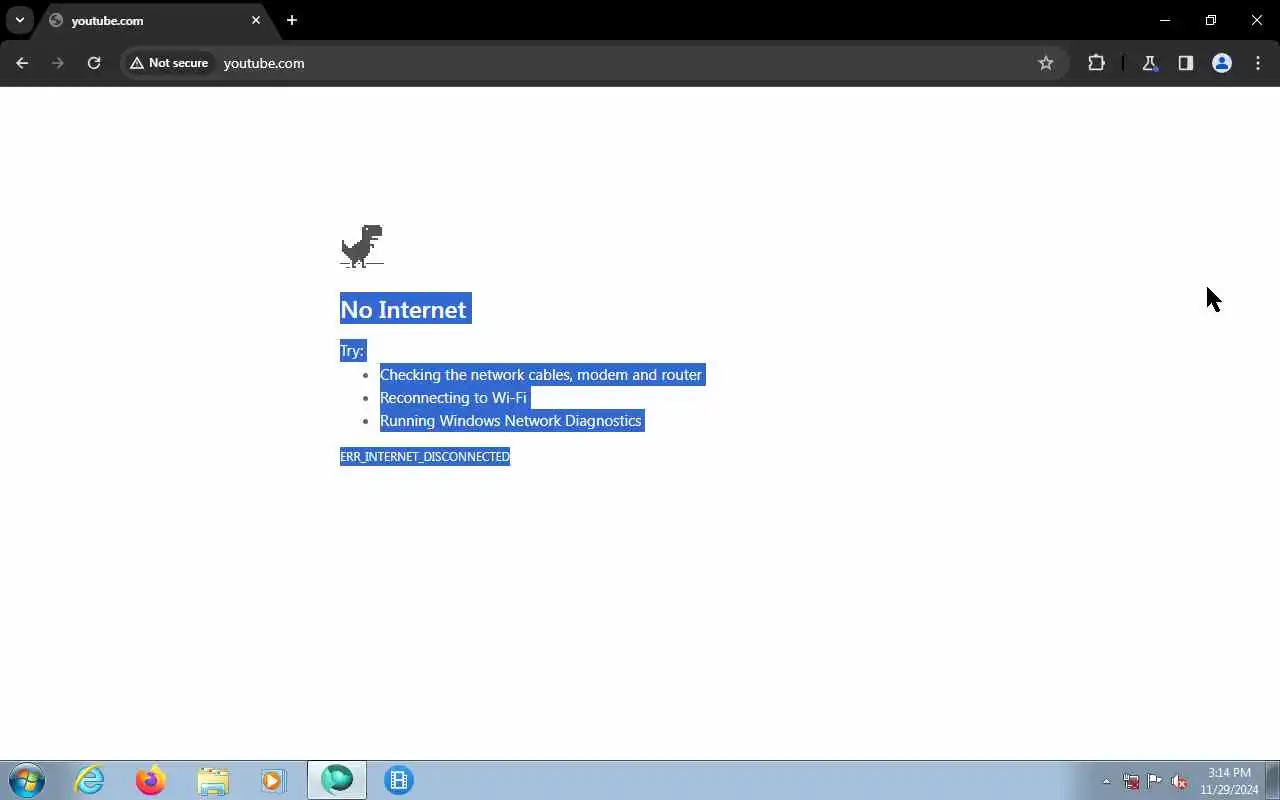Click Checking the network cables text

(x=541, y=375)
